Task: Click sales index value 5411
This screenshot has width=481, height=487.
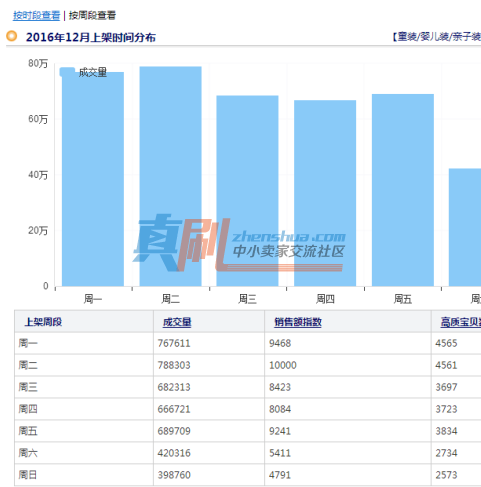Action: [x=280, y=453]
